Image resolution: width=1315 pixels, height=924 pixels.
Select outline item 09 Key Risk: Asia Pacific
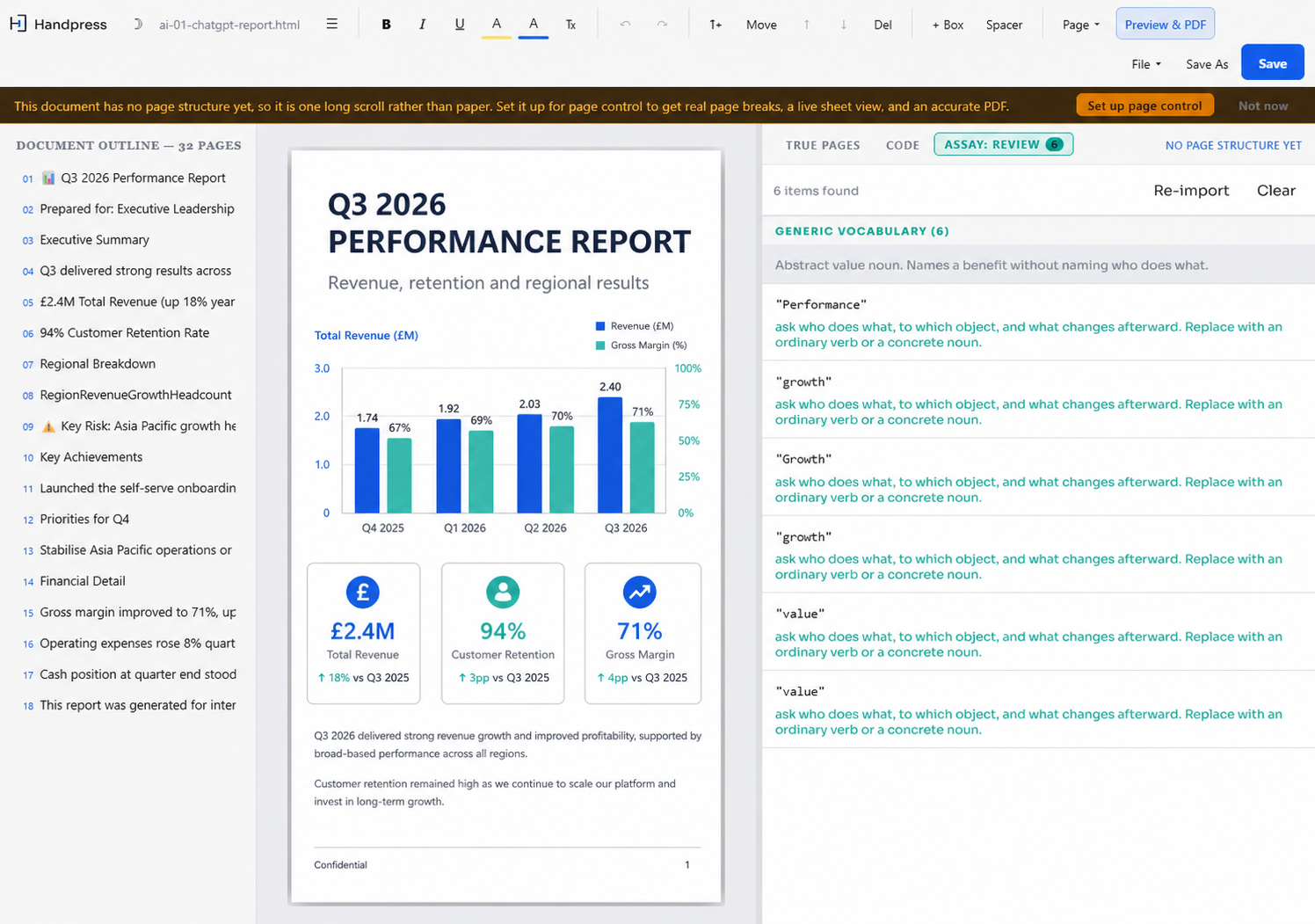coord(128,426)
